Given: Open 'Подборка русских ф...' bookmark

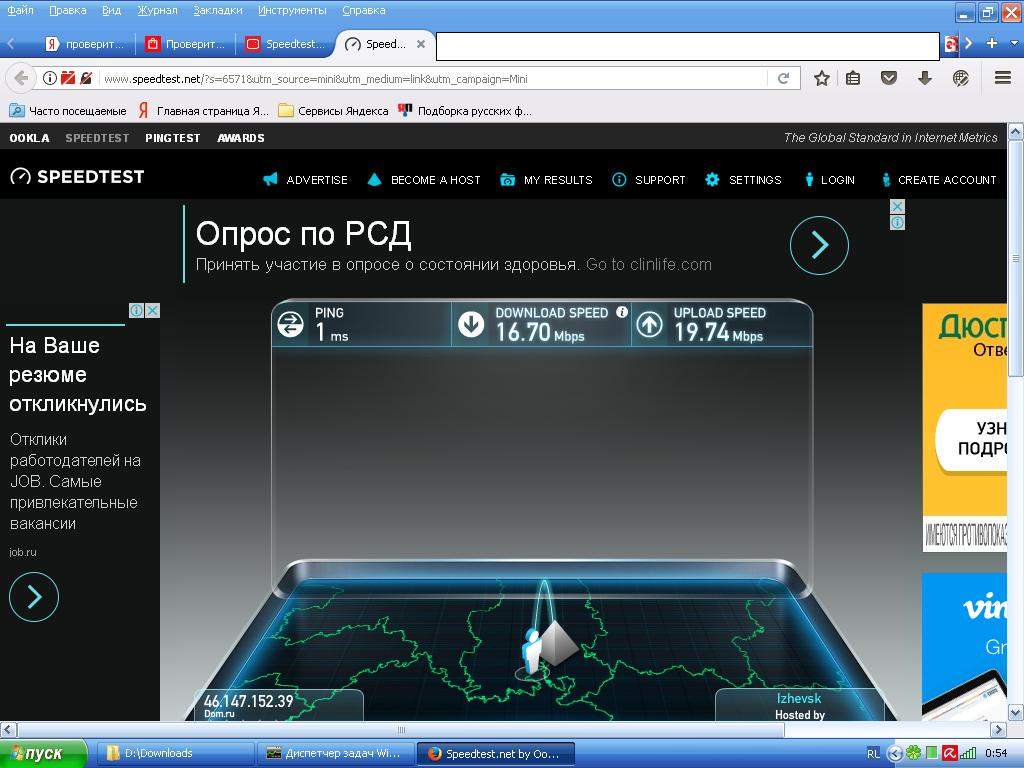Looking at the screenshot, I should pyautogui.click(x=464, y=111).
